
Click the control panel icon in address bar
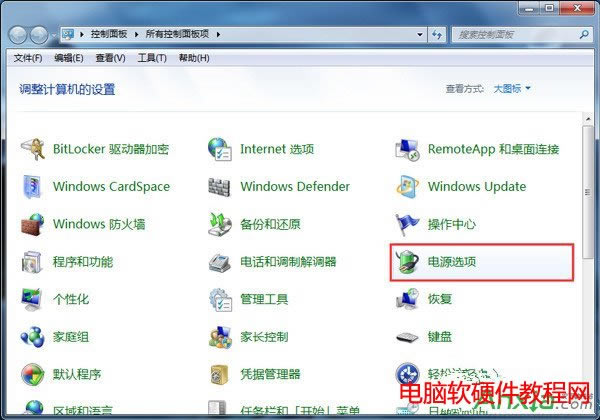click(x=68, y=34)
